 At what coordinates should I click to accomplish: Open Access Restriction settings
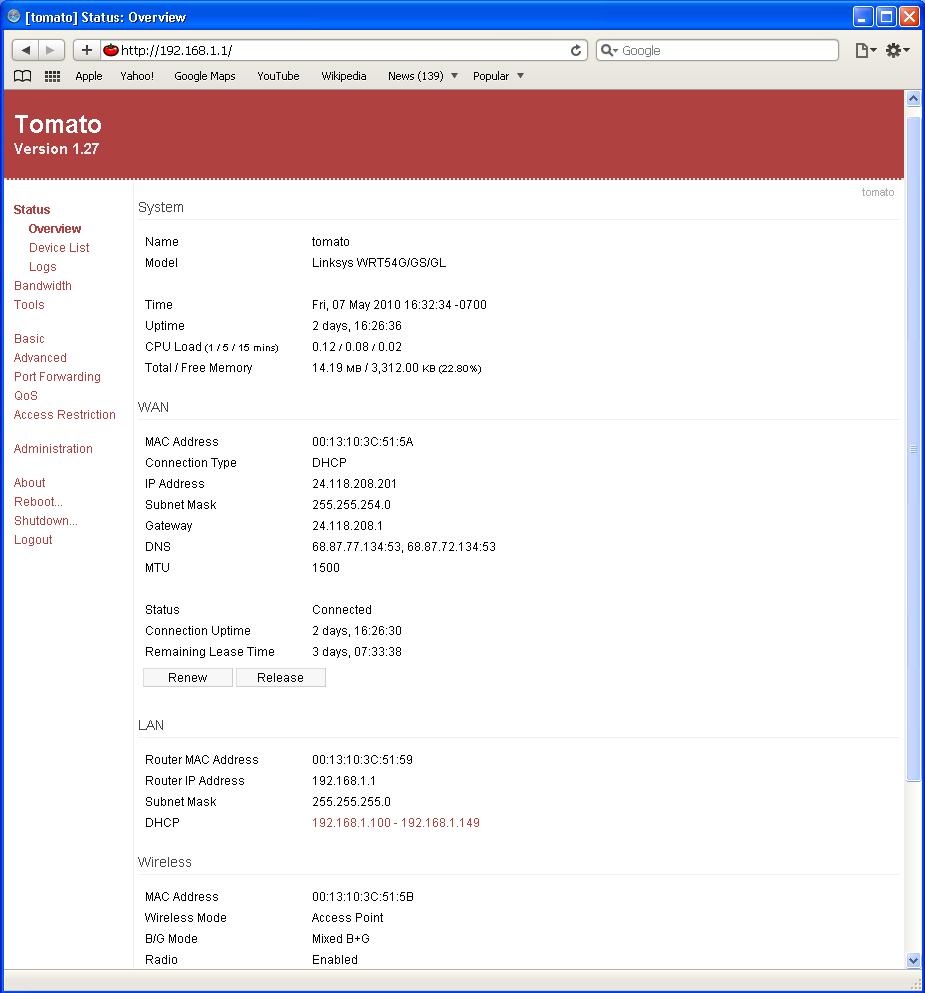click(65, 415)
